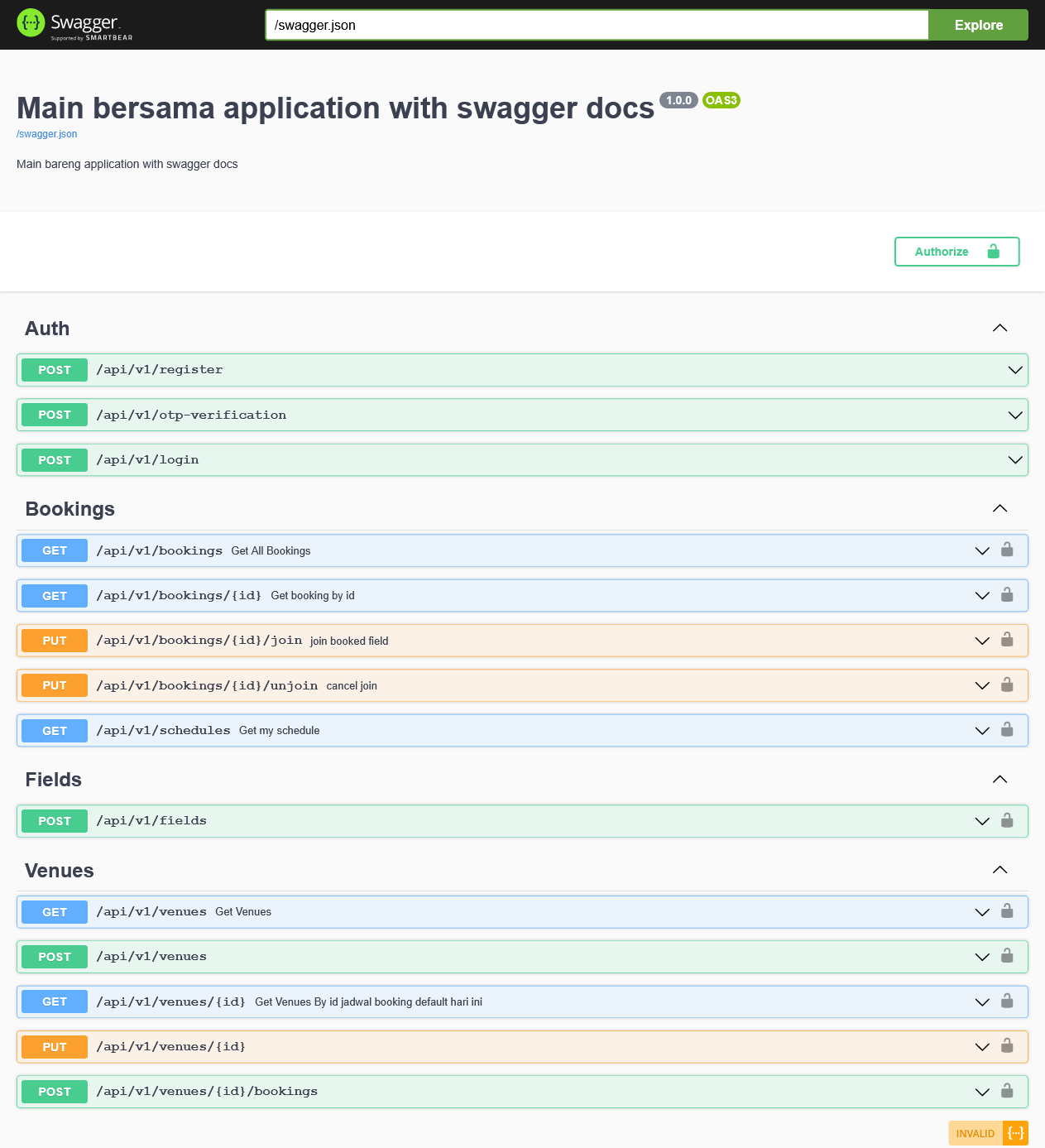Click lock icon on venues/{id}/bookings row

[x=1007, y=1091]
